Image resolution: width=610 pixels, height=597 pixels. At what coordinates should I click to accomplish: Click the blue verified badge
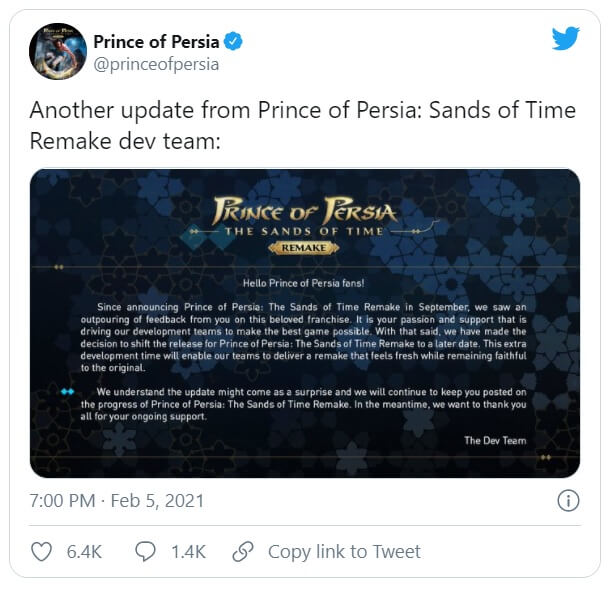point(234,41)
